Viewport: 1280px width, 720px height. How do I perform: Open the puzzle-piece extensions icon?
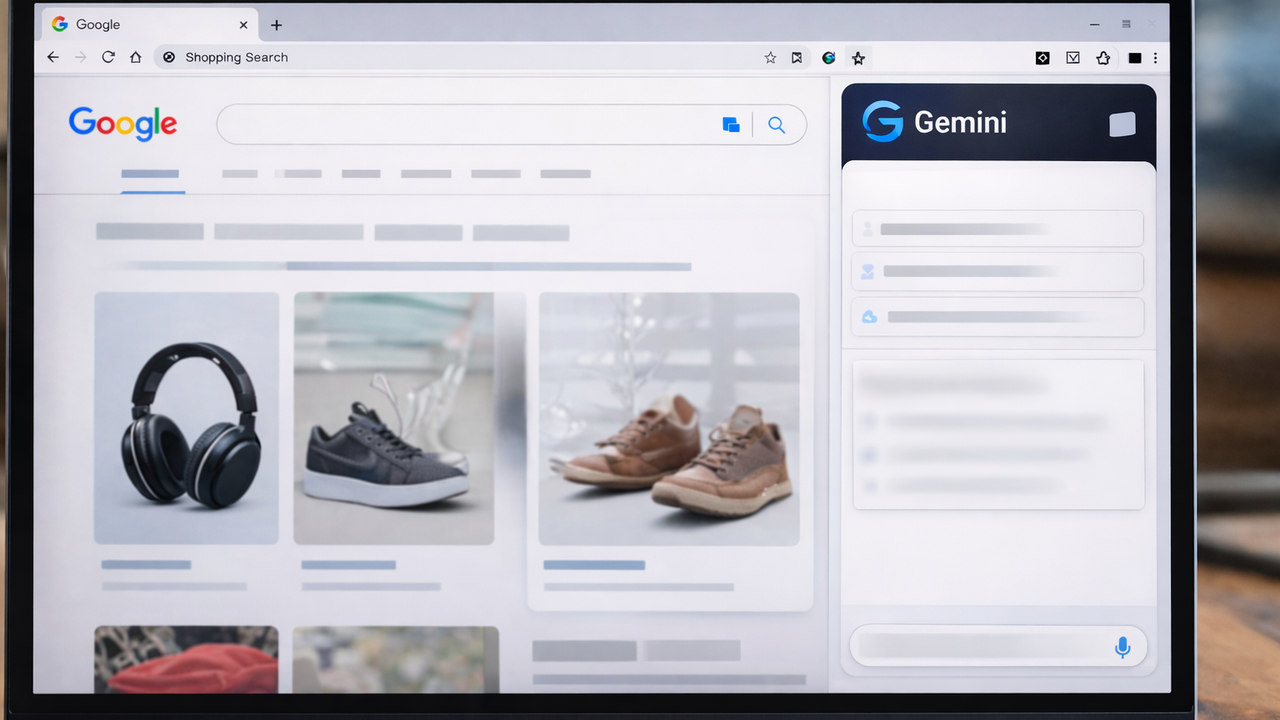(x=1103, y=58)
